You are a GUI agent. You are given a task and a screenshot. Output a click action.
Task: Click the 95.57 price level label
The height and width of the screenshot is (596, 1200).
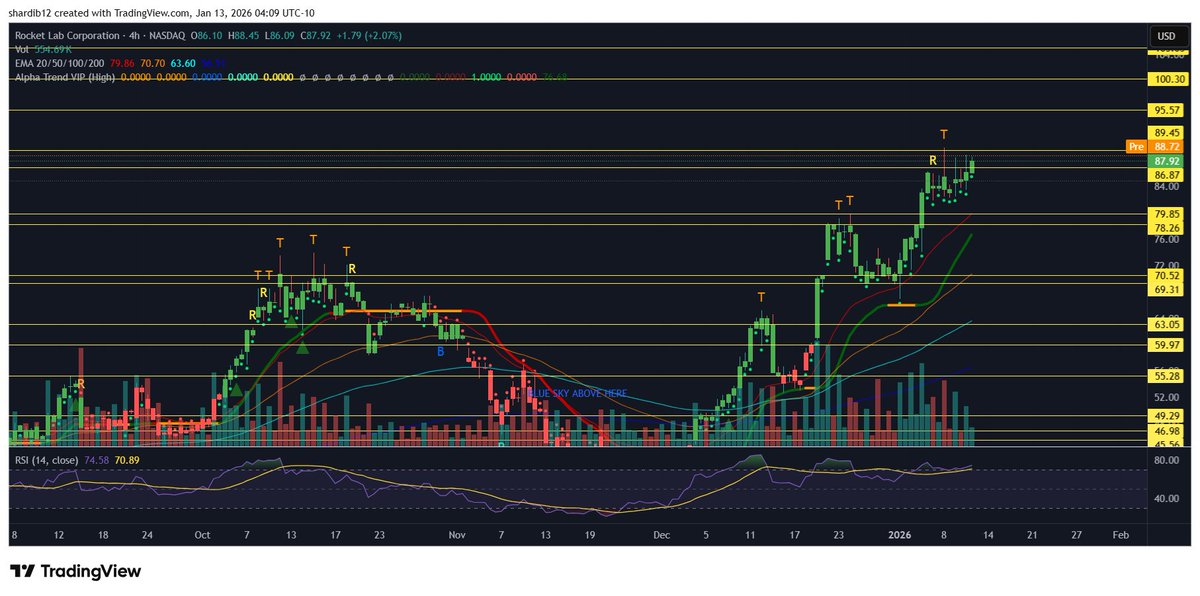pyautogui.click(x=1167, y=110)
